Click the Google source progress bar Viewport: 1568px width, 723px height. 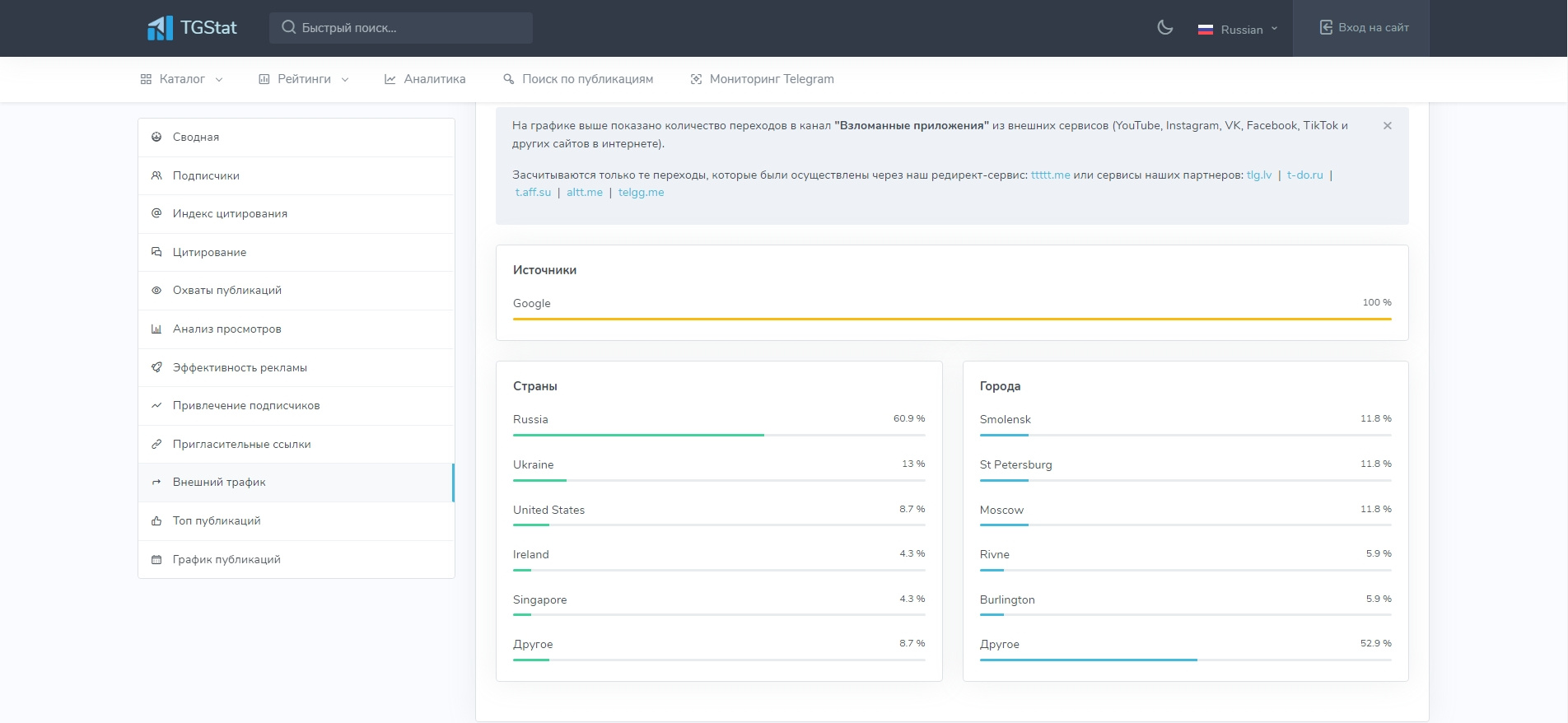click(951, 319)
